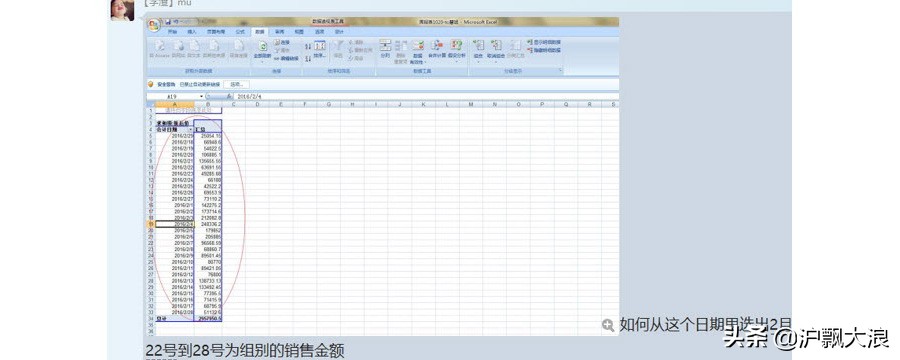Screen dimensions: 900x360
Task: Import data From Text icon
Action: [195, 46]
